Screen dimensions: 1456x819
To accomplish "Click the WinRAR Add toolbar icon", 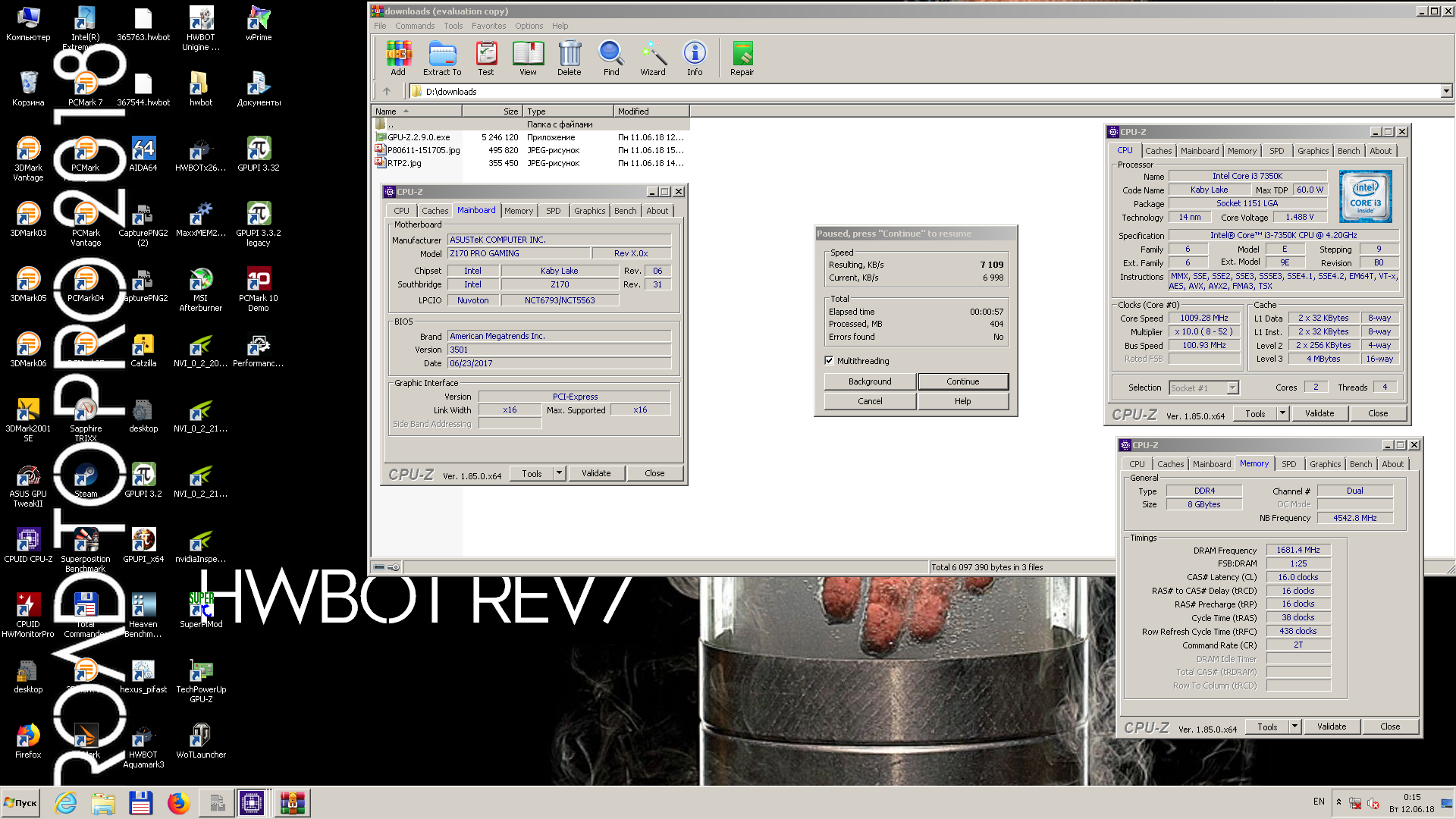I will click(x=398, y=58).
